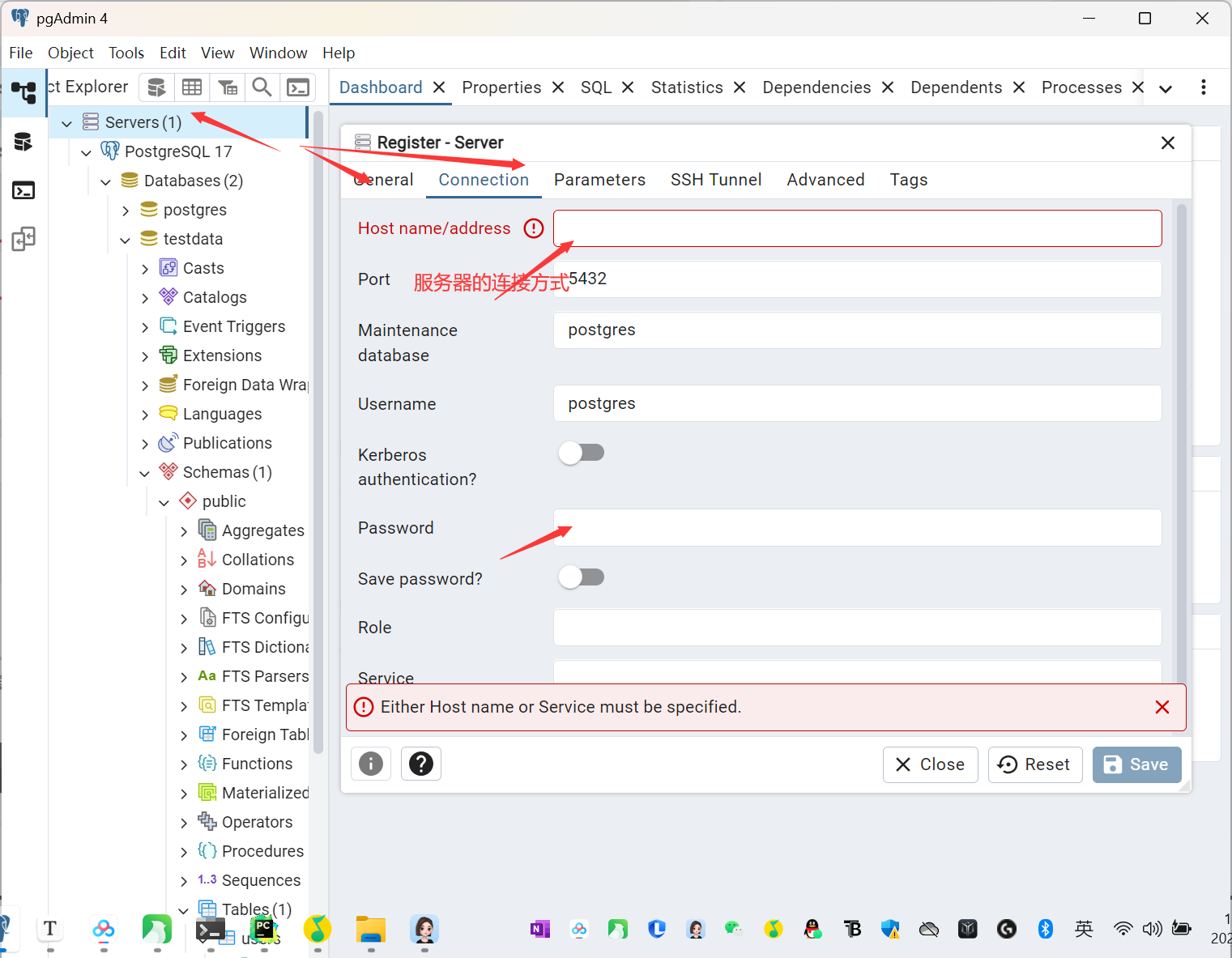Open the File Explorer taskbar icon
This screenshot has height=958, width=1232.
(x=371, y=928)
